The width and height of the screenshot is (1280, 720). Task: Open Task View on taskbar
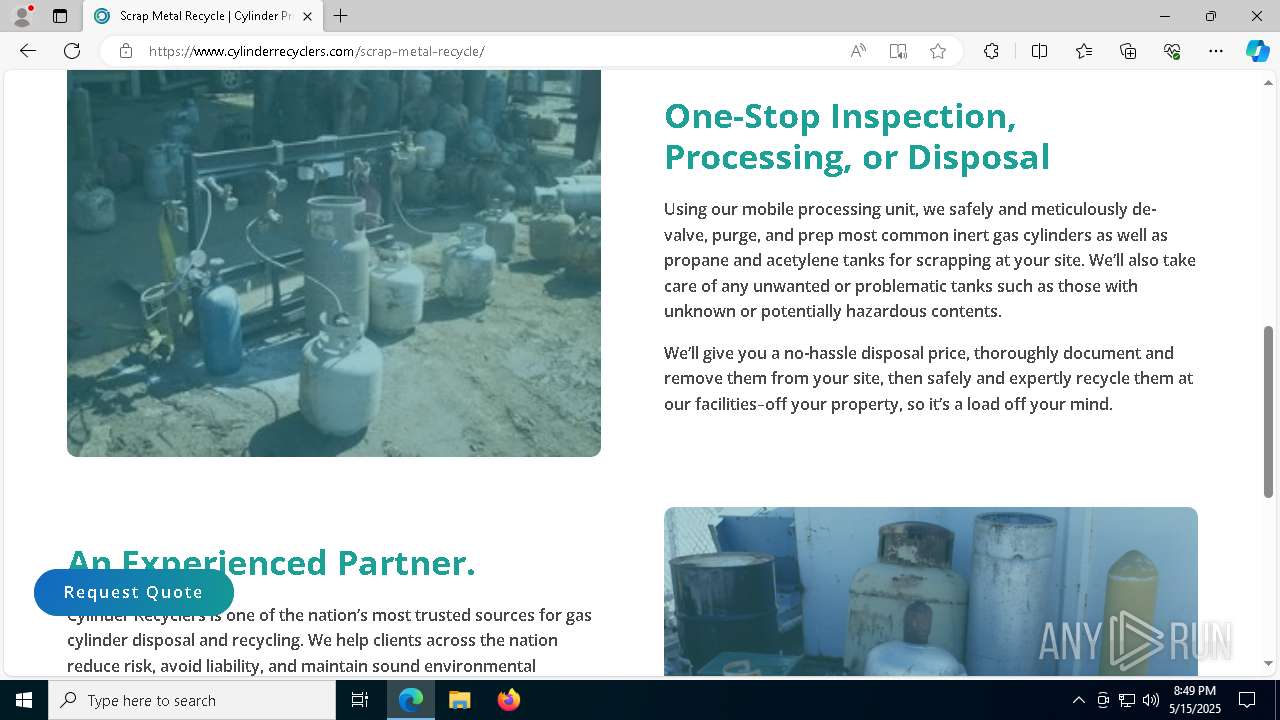pyautogui.click(x=360, y=700)
